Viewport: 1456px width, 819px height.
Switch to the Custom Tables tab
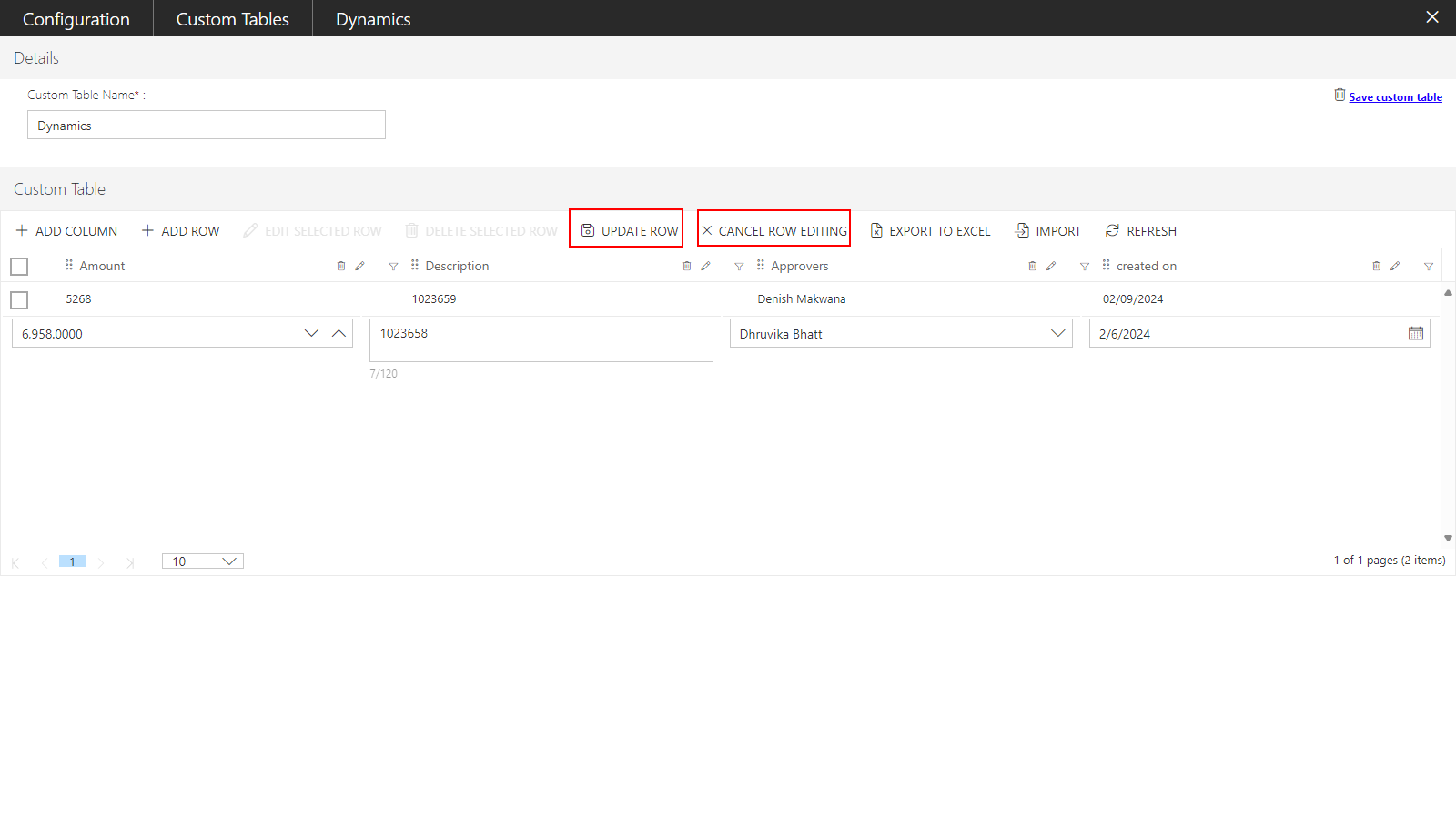(233, 19)
